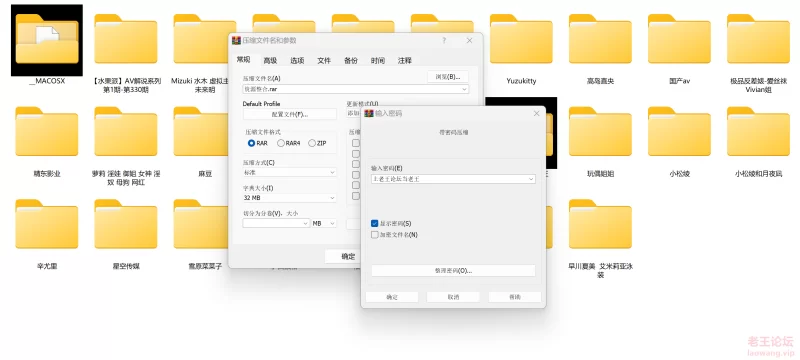Toggle the 显示密码(S) checkbox

[375, 223]
